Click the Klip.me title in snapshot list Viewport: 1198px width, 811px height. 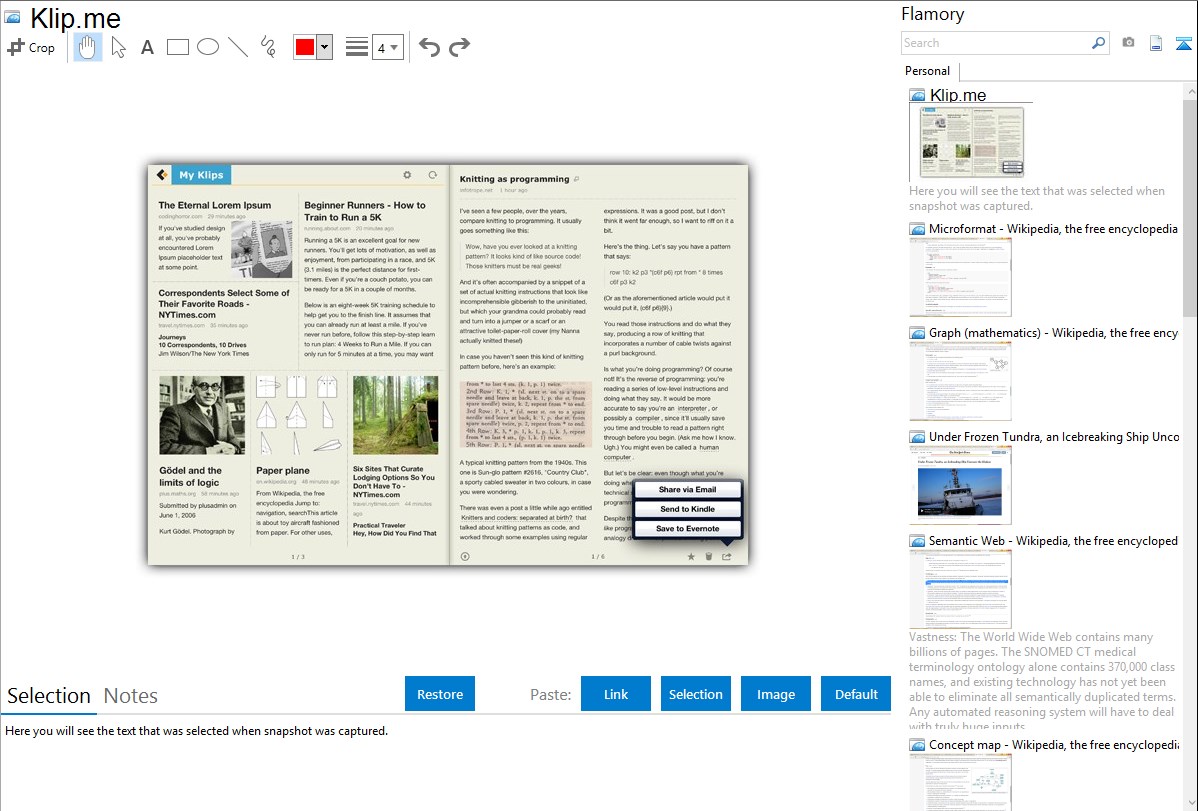coord(957,96)
